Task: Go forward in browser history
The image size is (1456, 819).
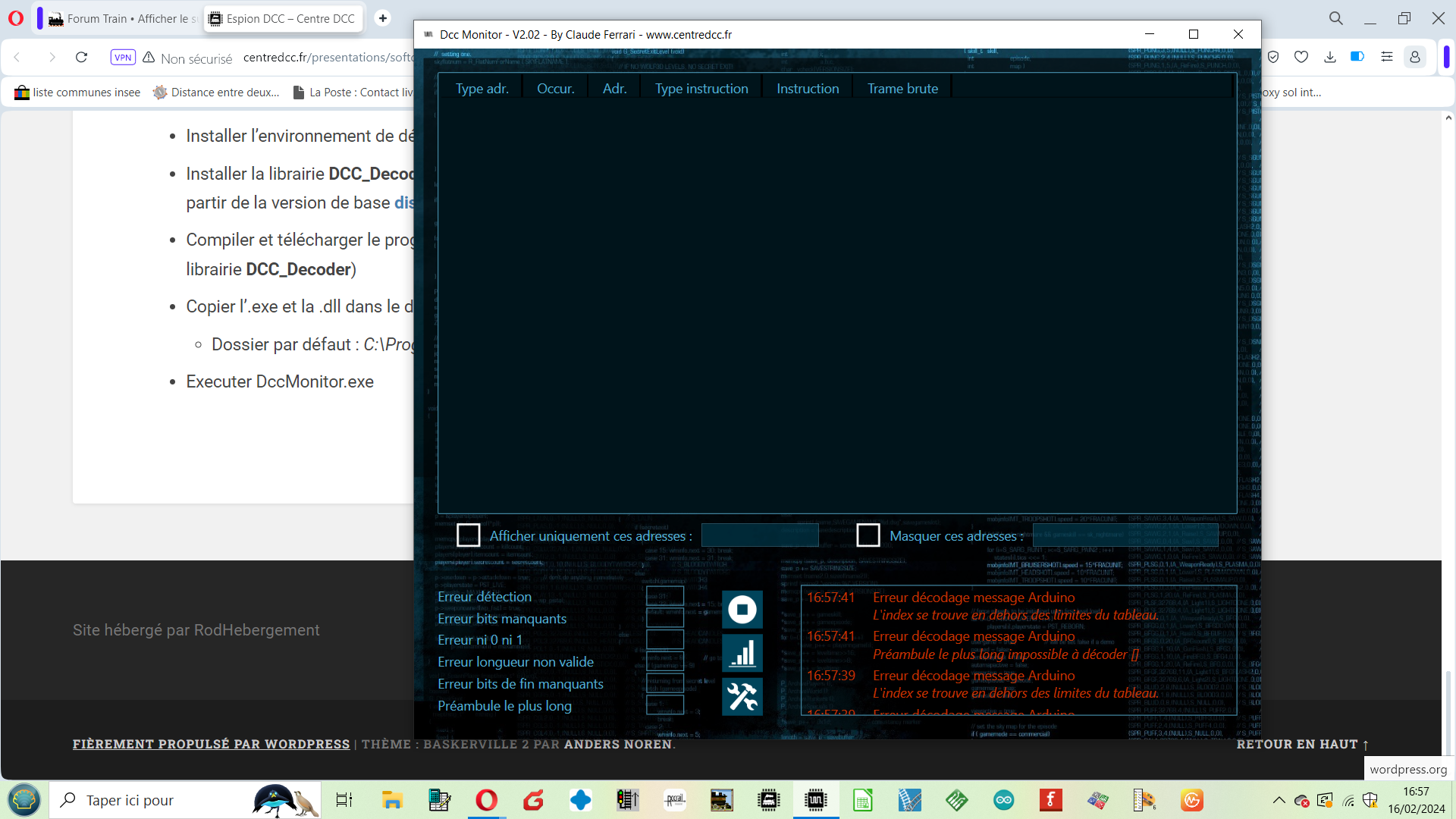Action: tap(52, 57)
